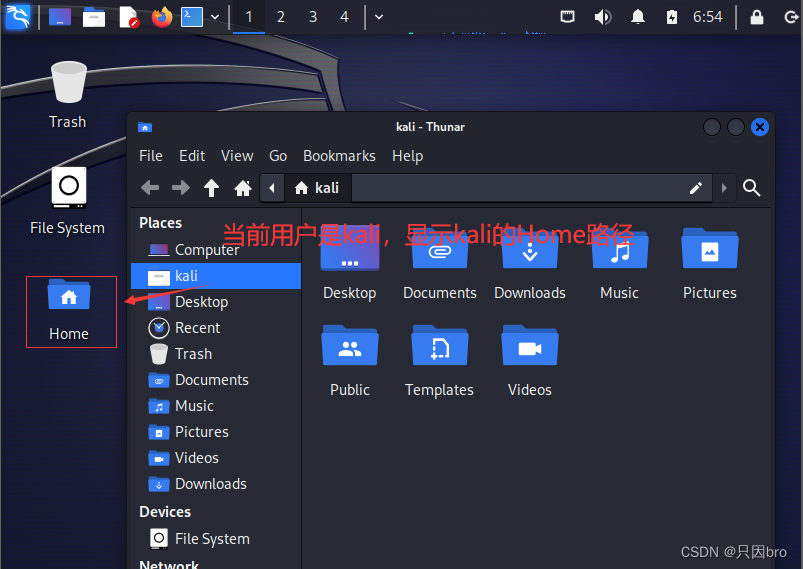This screenshot has height=569, width=803.
Task: Open the Kali dragon applications menu
Action: 17,16
